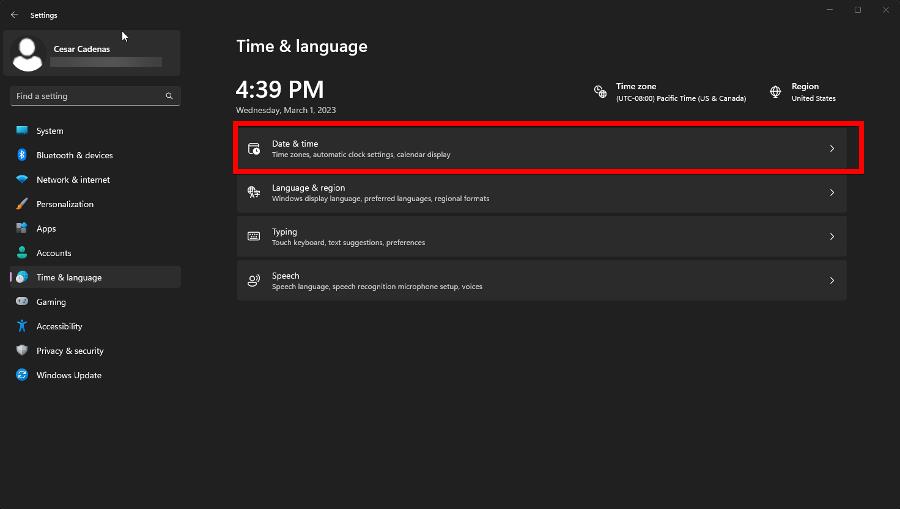900x509 pixels.
Task: Click the Typing keyboard icon
Action: pos(254,236)
